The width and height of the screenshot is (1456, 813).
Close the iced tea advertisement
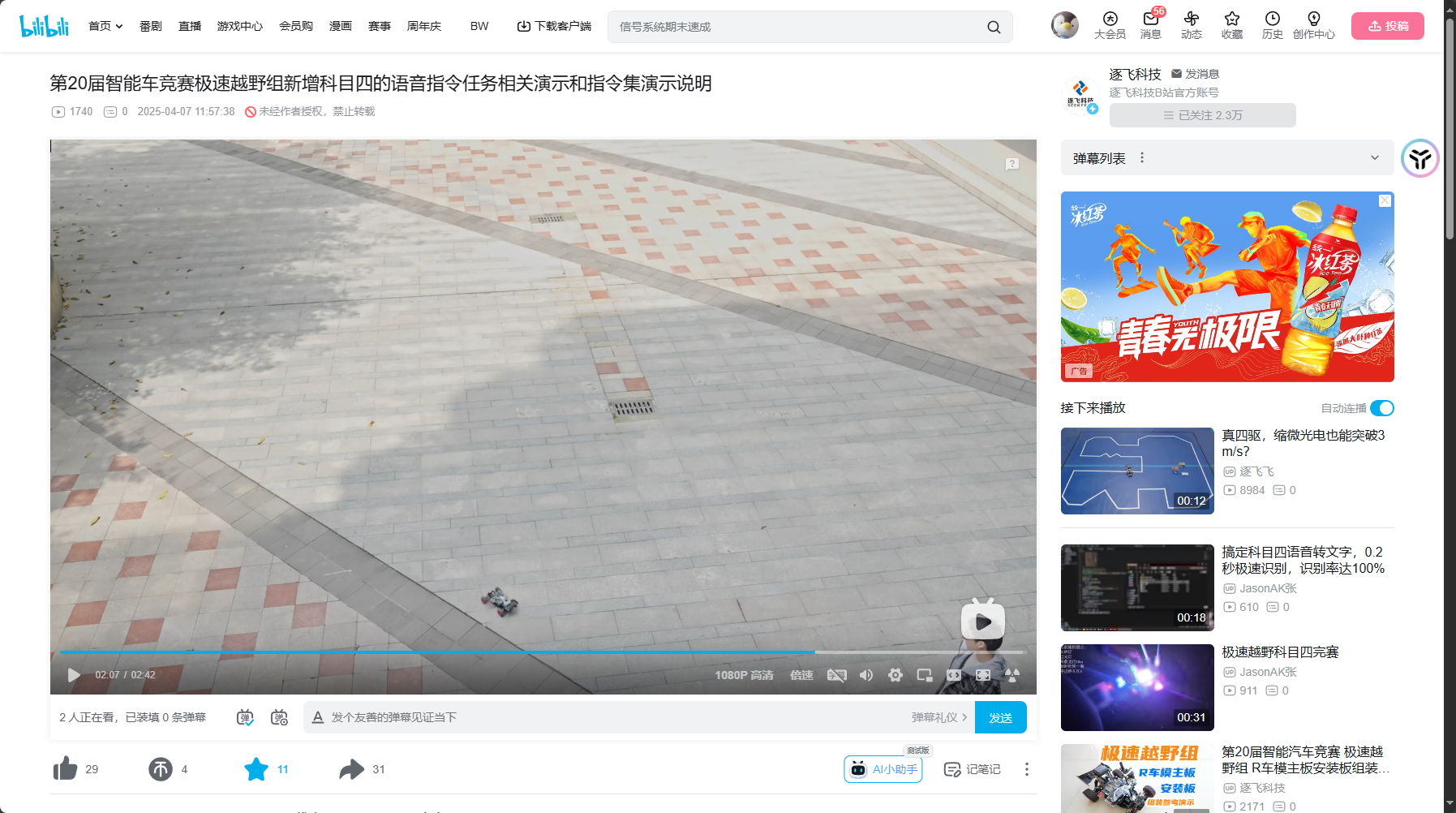(x=1385, y=200)
